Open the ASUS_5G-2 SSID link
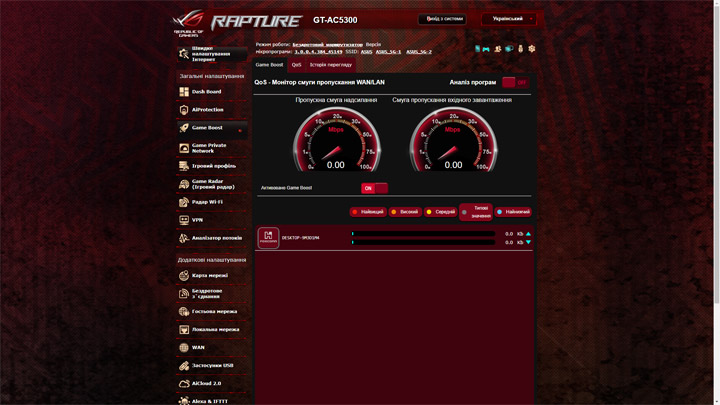 click(419, 52)
